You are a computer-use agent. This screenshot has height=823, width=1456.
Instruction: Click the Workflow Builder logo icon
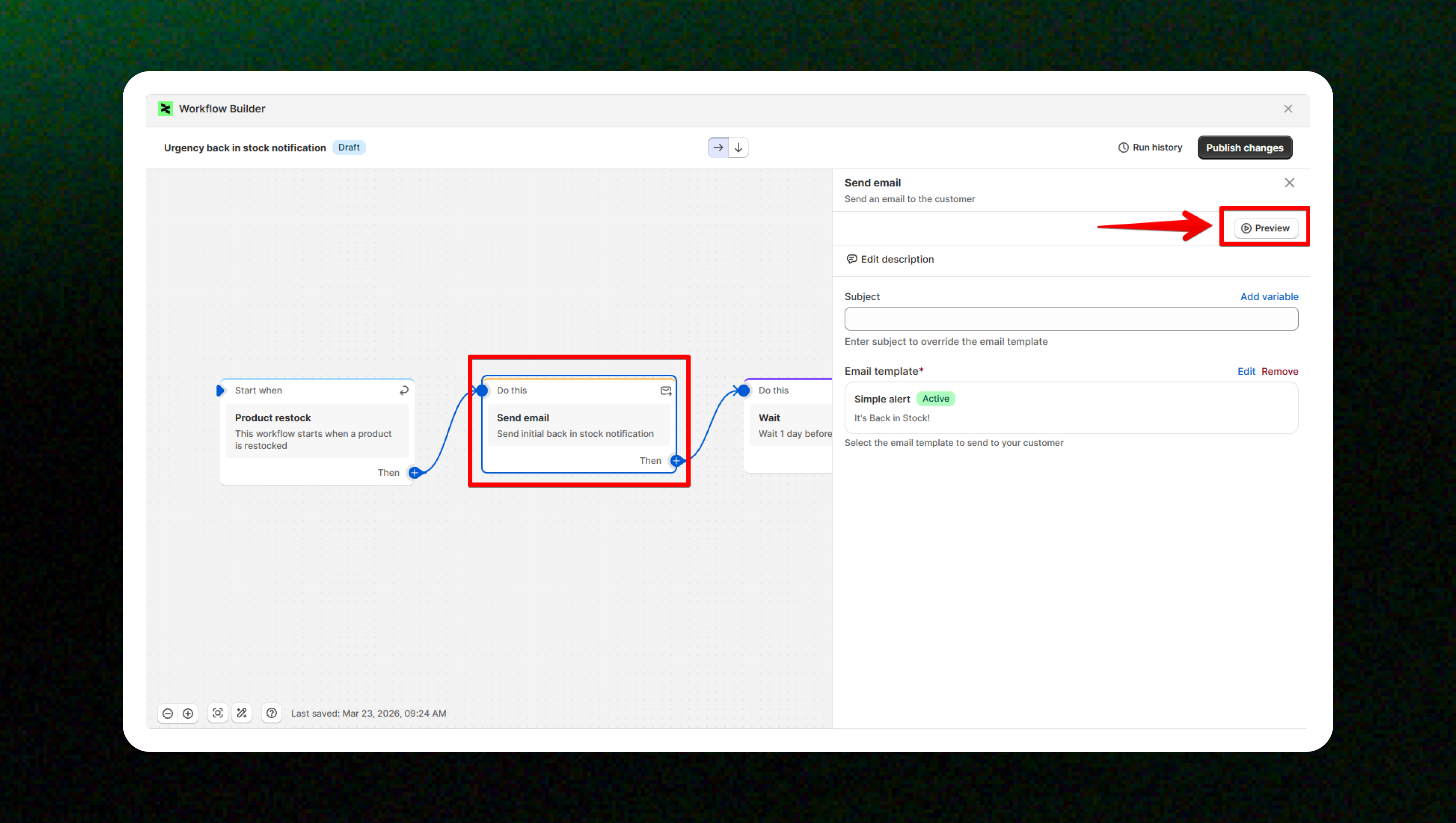point(165,108)
